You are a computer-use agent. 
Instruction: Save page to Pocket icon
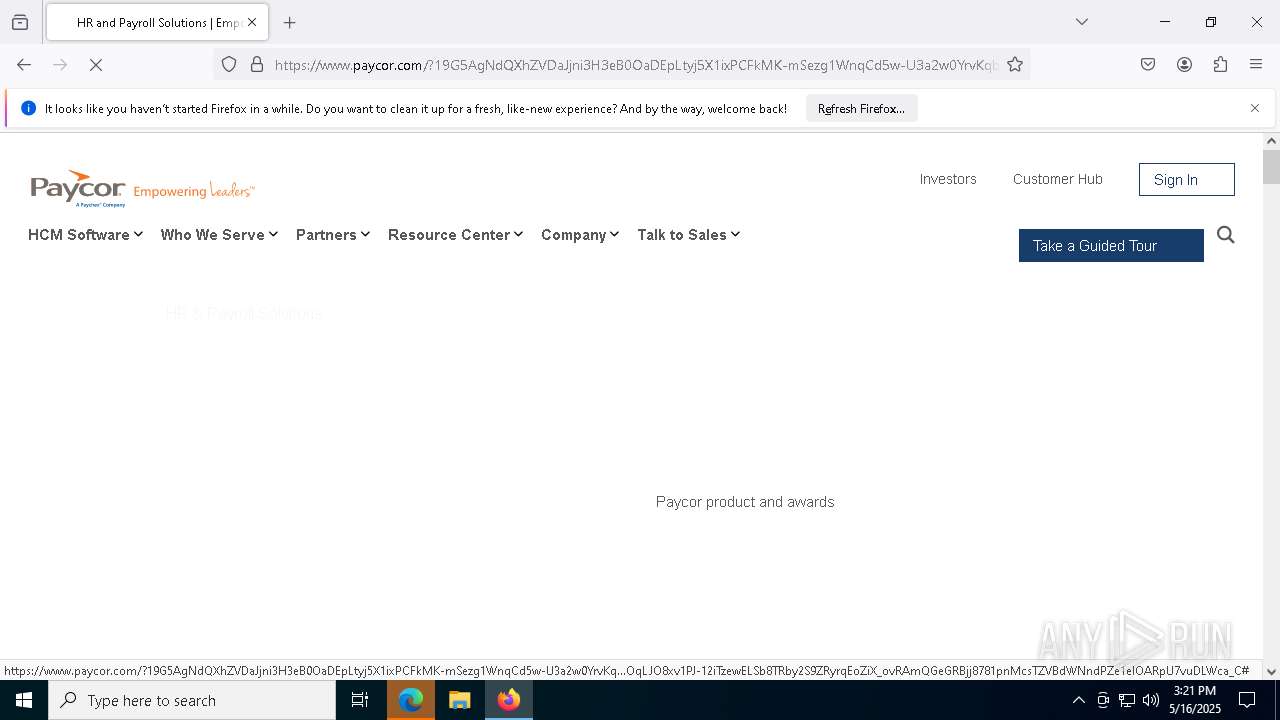pos(1148,65)
